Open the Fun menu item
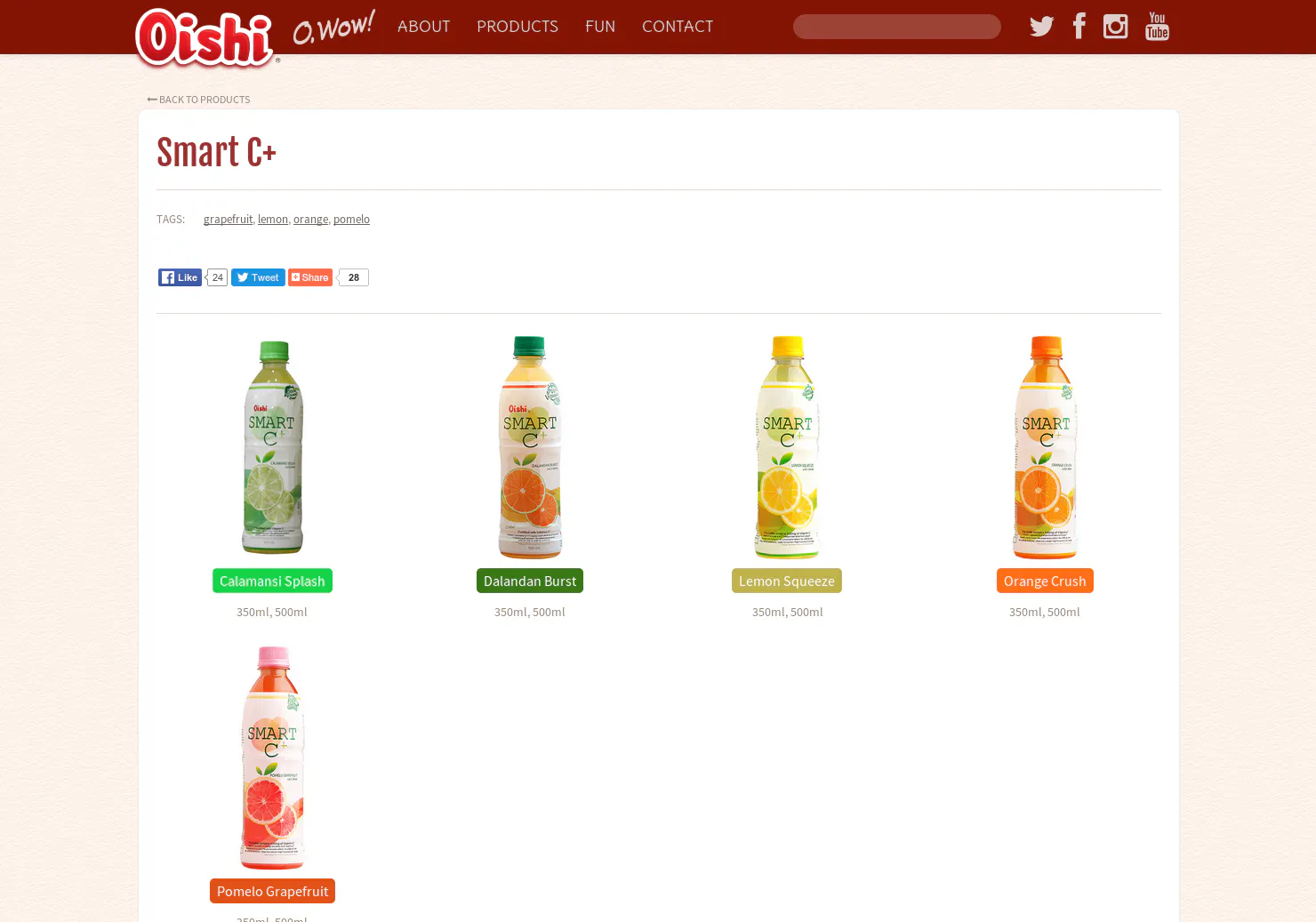1316x922 pixels. 600,27
